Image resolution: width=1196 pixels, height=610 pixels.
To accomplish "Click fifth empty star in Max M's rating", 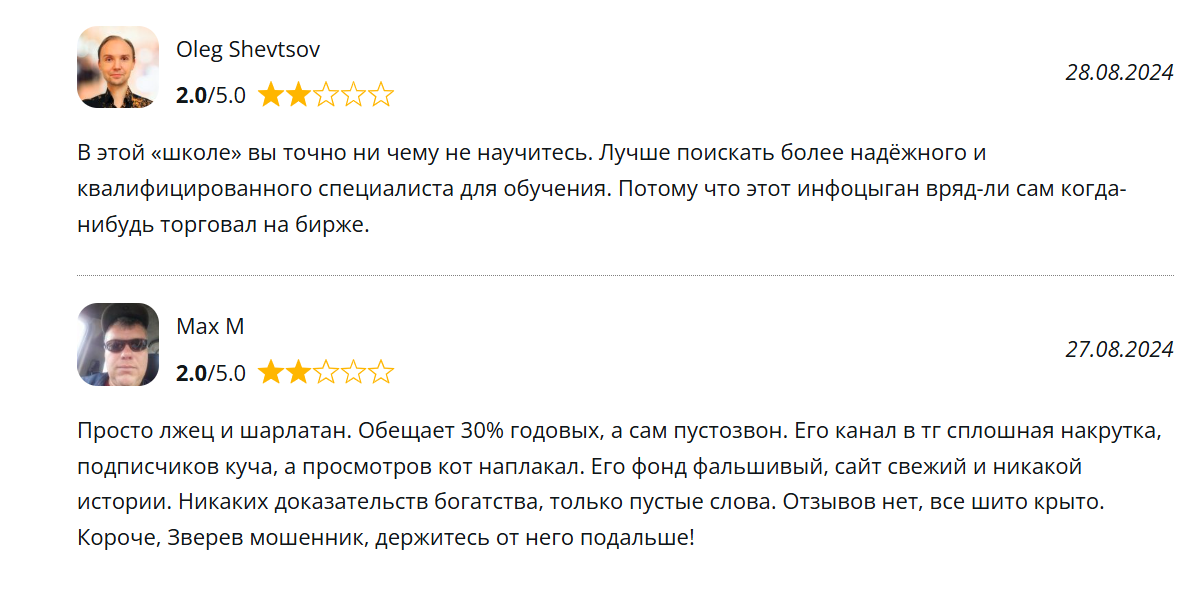I will 381,374.
